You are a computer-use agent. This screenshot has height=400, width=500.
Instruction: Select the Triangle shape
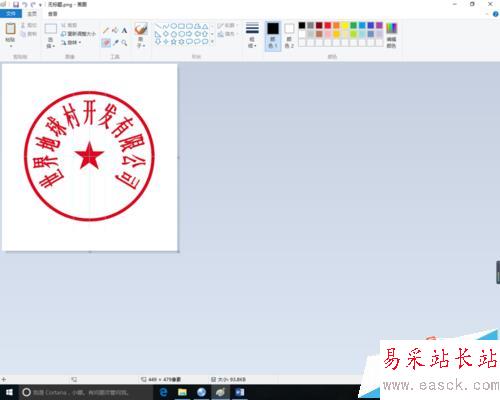pos(205,26)
